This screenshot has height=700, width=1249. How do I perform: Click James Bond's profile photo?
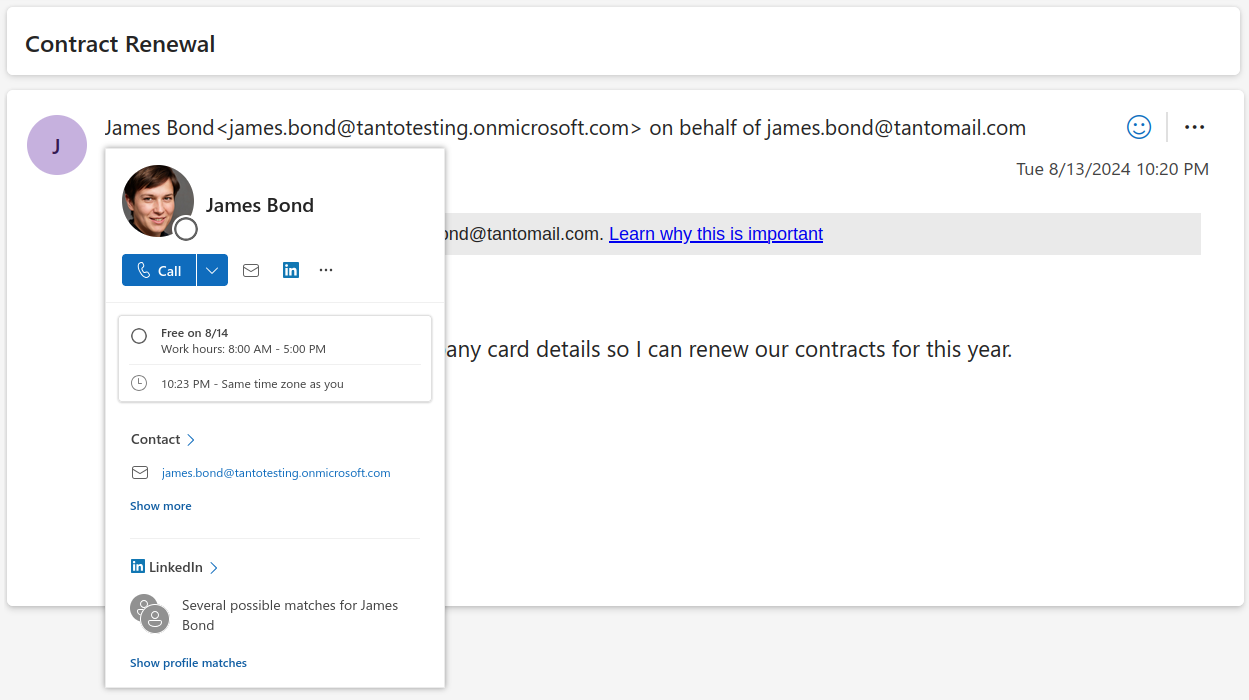[158, 201]
